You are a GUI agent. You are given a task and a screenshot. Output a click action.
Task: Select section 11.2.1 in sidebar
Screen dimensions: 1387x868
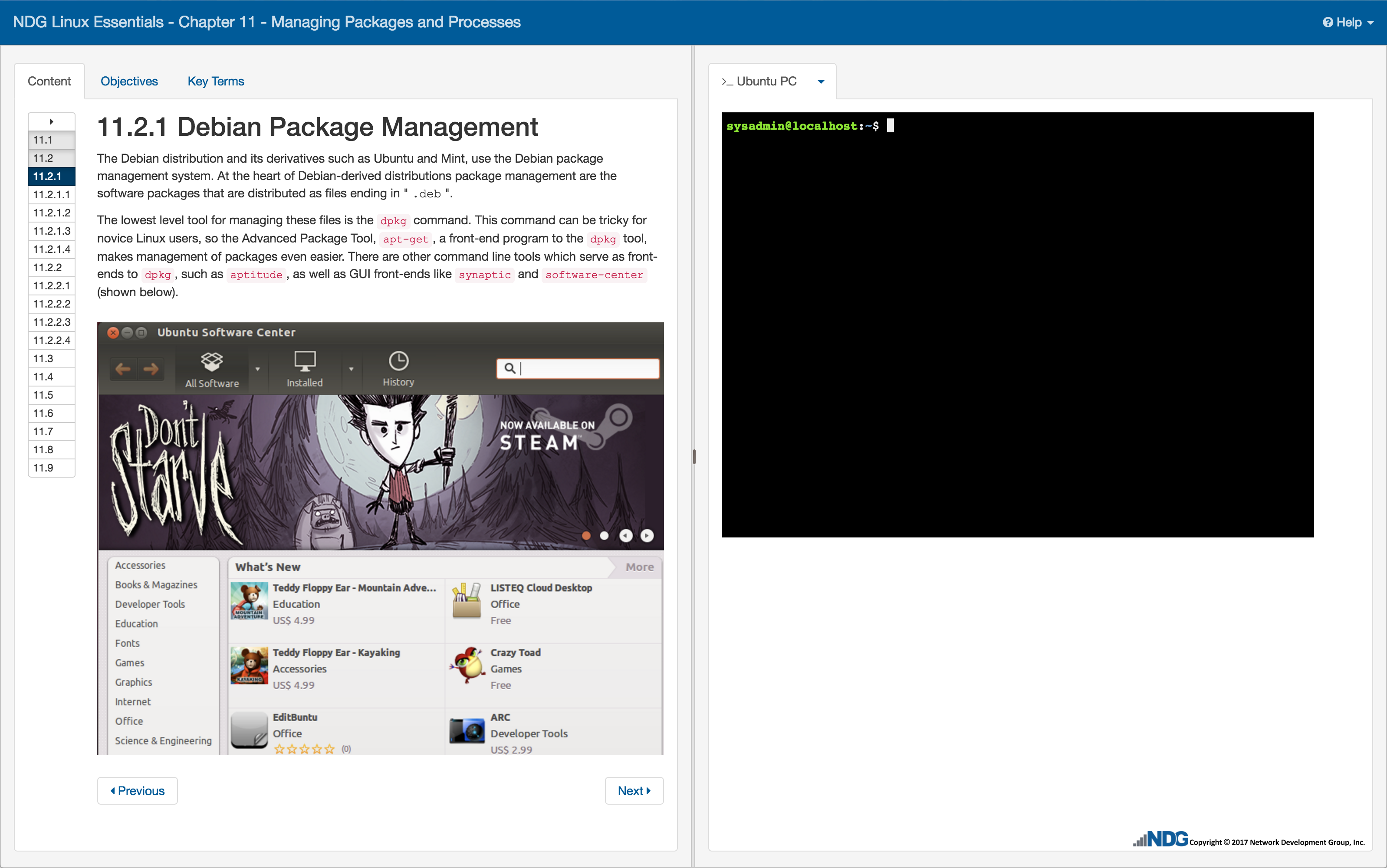(x=52, y=176)
